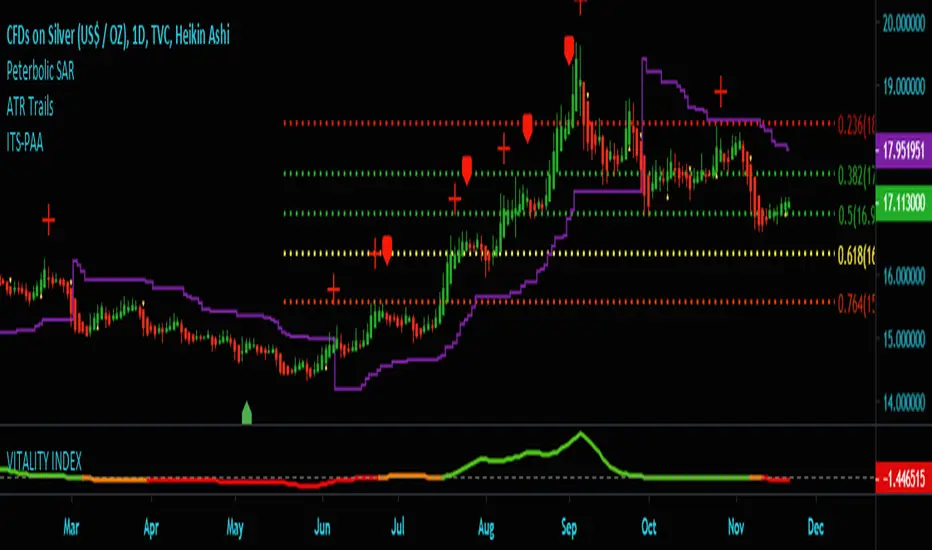Click the red plus marker between 0.236 and 0.382 lines

[503, 148]
